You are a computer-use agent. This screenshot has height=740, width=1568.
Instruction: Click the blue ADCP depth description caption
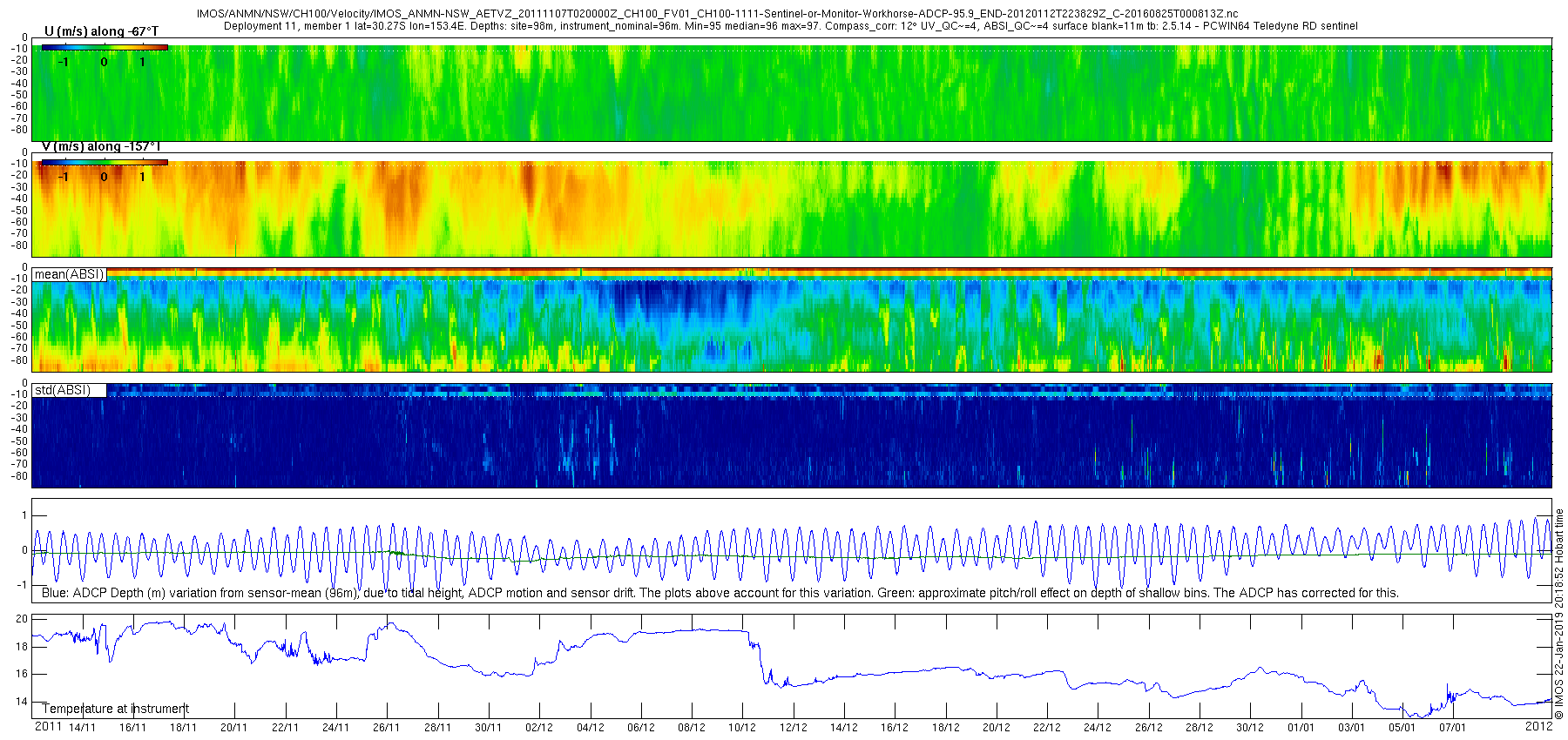[x=720, y=593]
